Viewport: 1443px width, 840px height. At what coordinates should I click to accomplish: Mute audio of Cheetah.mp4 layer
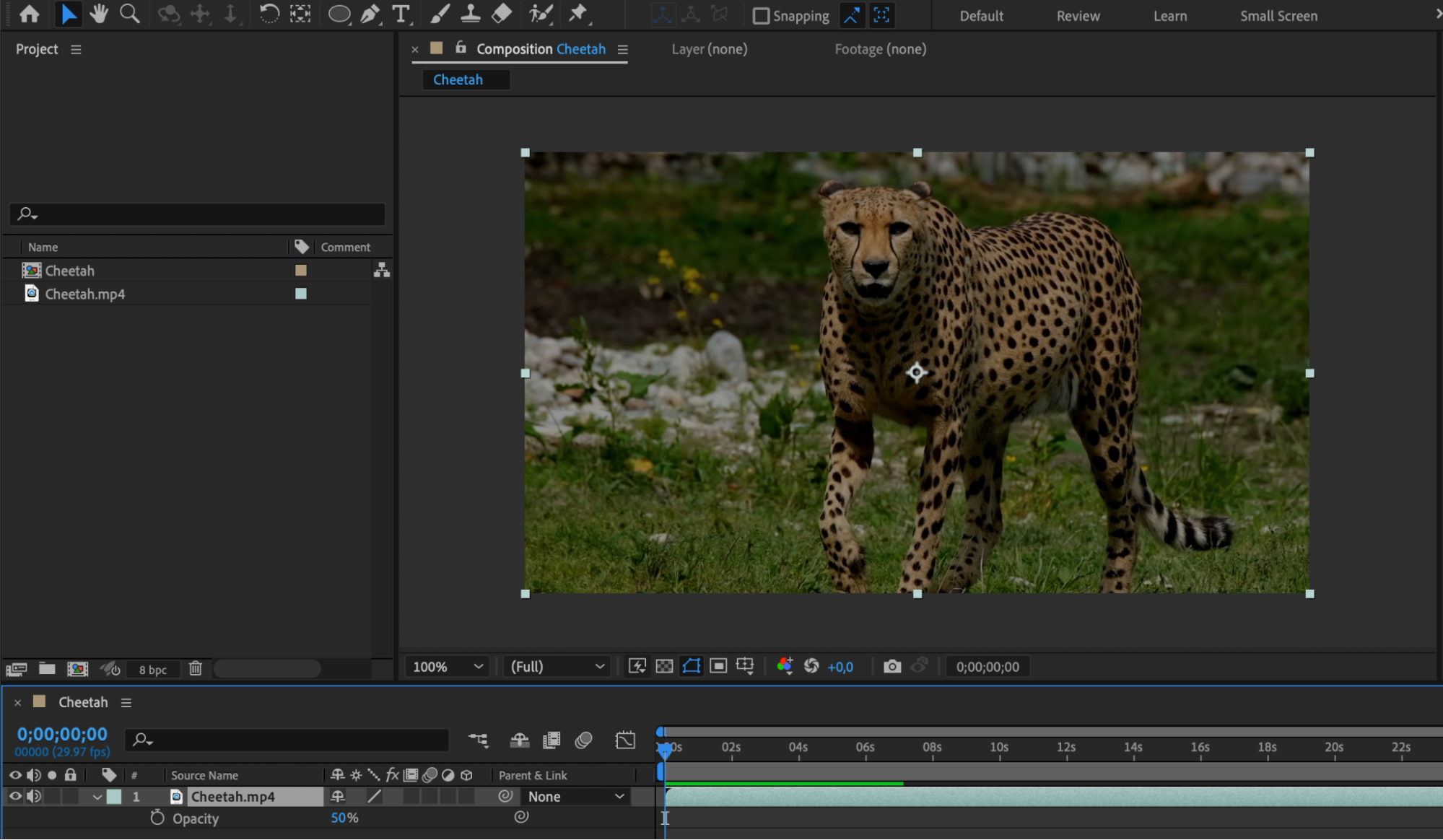[x=33, y=797]
